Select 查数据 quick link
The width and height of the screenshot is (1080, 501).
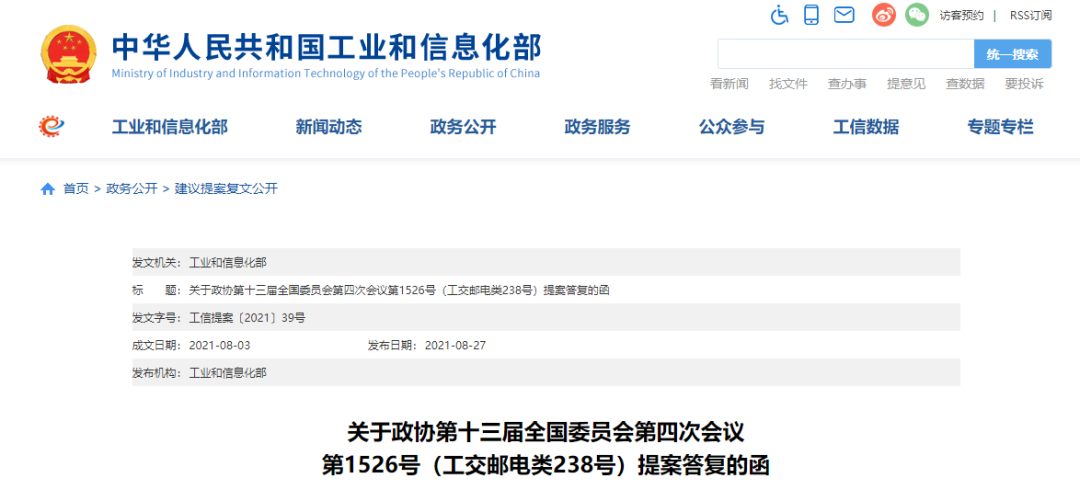(x=965, y=84)
